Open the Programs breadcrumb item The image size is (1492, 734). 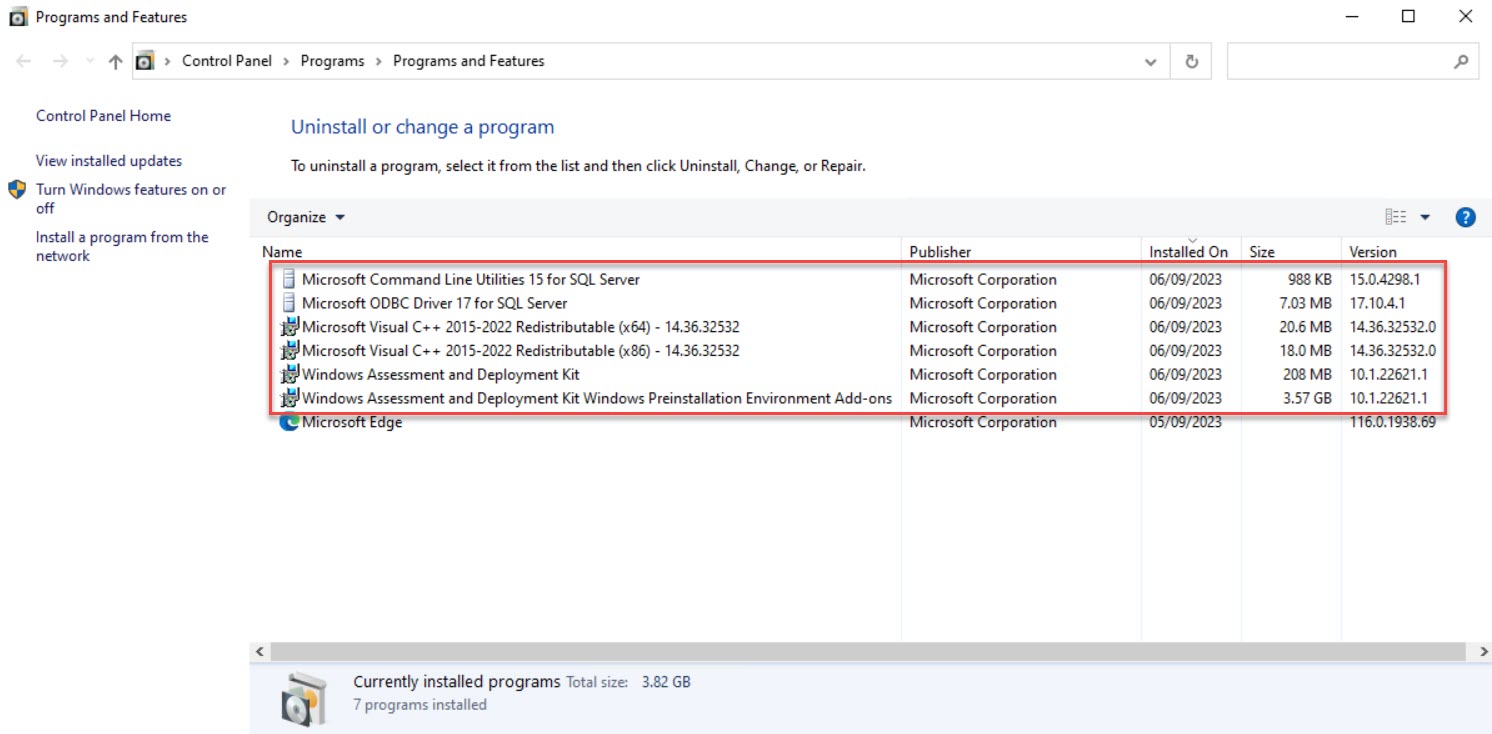[x=333, y=60]
